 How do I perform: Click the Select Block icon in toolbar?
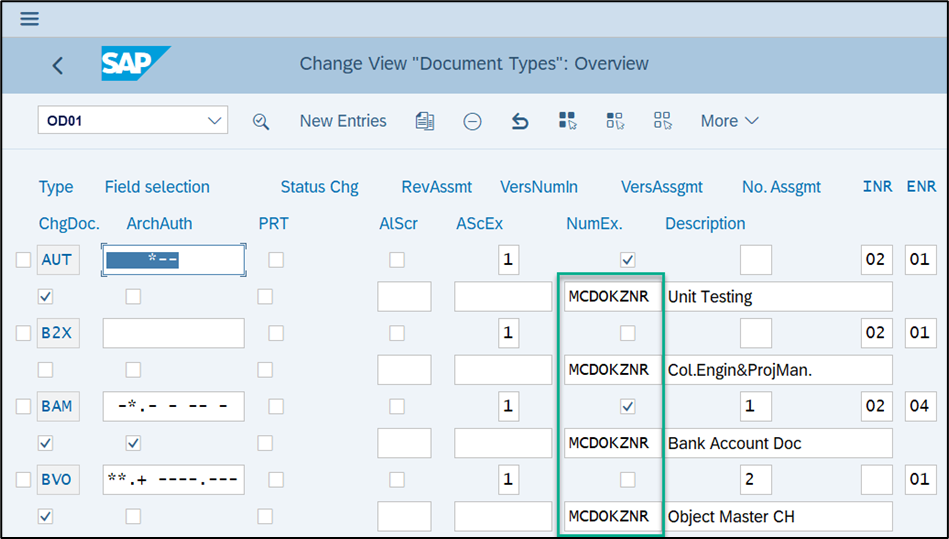click(615, 121)
